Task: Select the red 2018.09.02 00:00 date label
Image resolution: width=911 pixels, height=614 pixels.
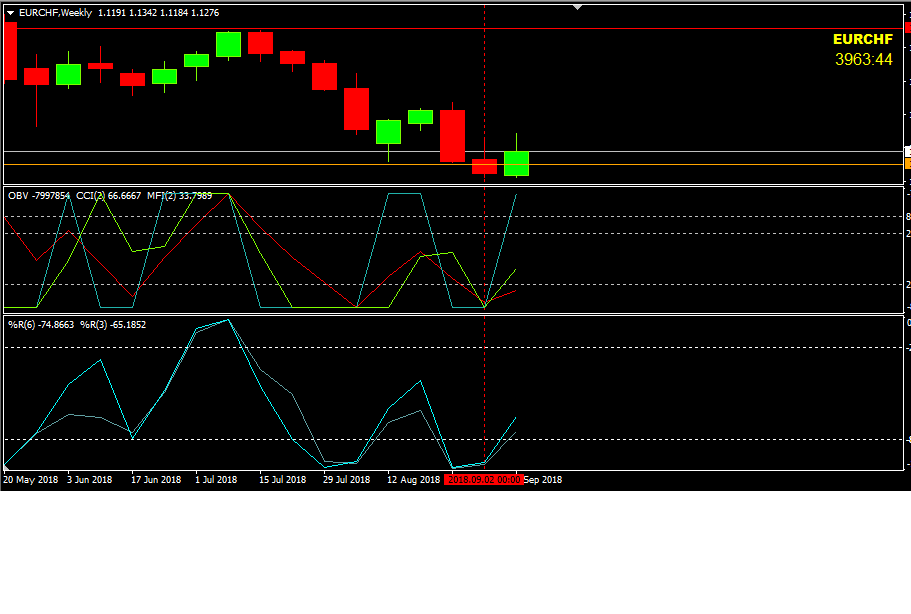Action: pos(484,480)
